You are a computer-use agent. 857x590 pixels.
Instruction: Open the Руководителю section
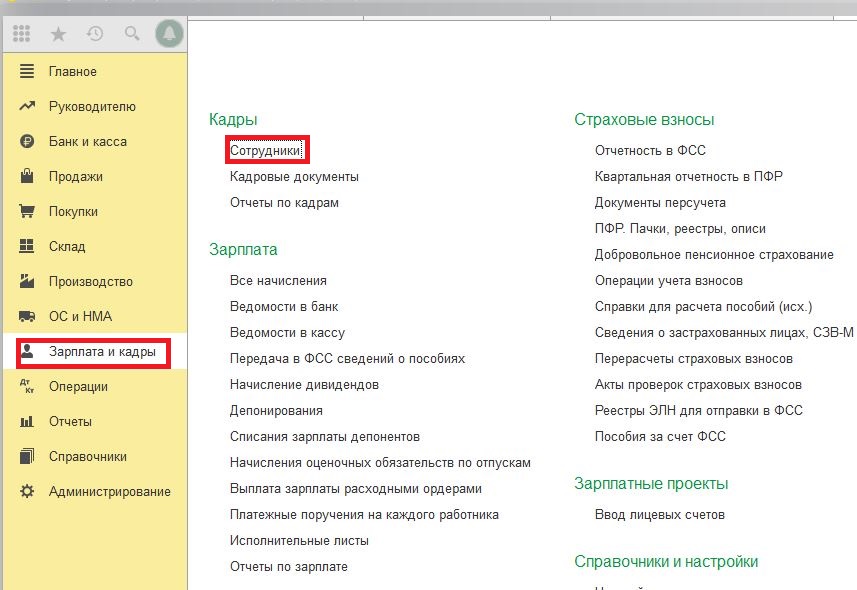92,107
